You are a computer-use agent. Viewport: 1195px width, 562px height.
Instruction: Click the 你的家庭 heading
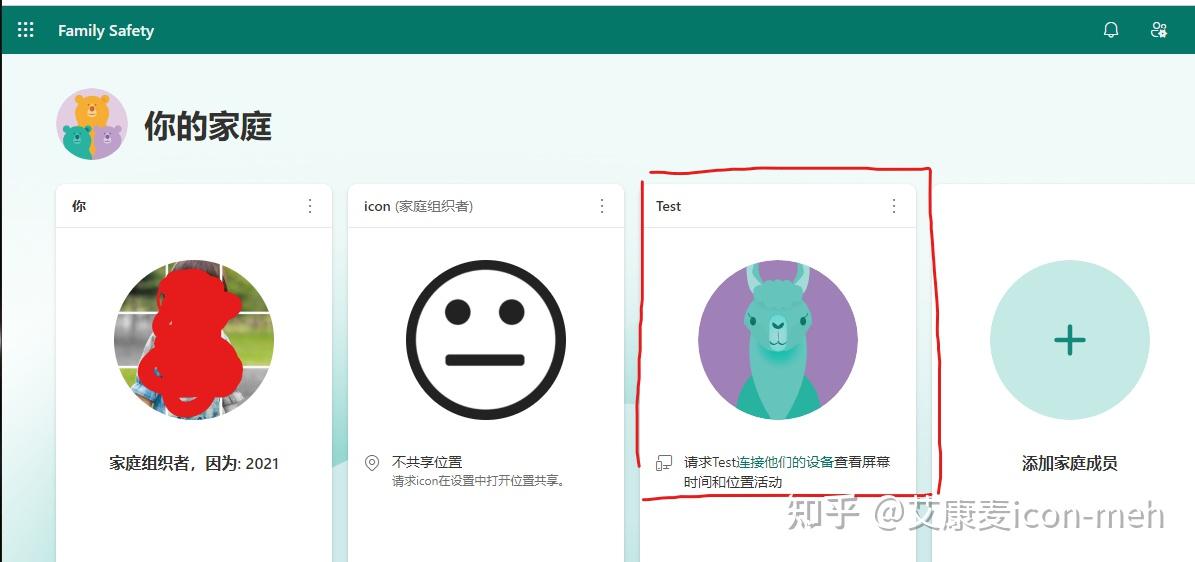(208, 126)
